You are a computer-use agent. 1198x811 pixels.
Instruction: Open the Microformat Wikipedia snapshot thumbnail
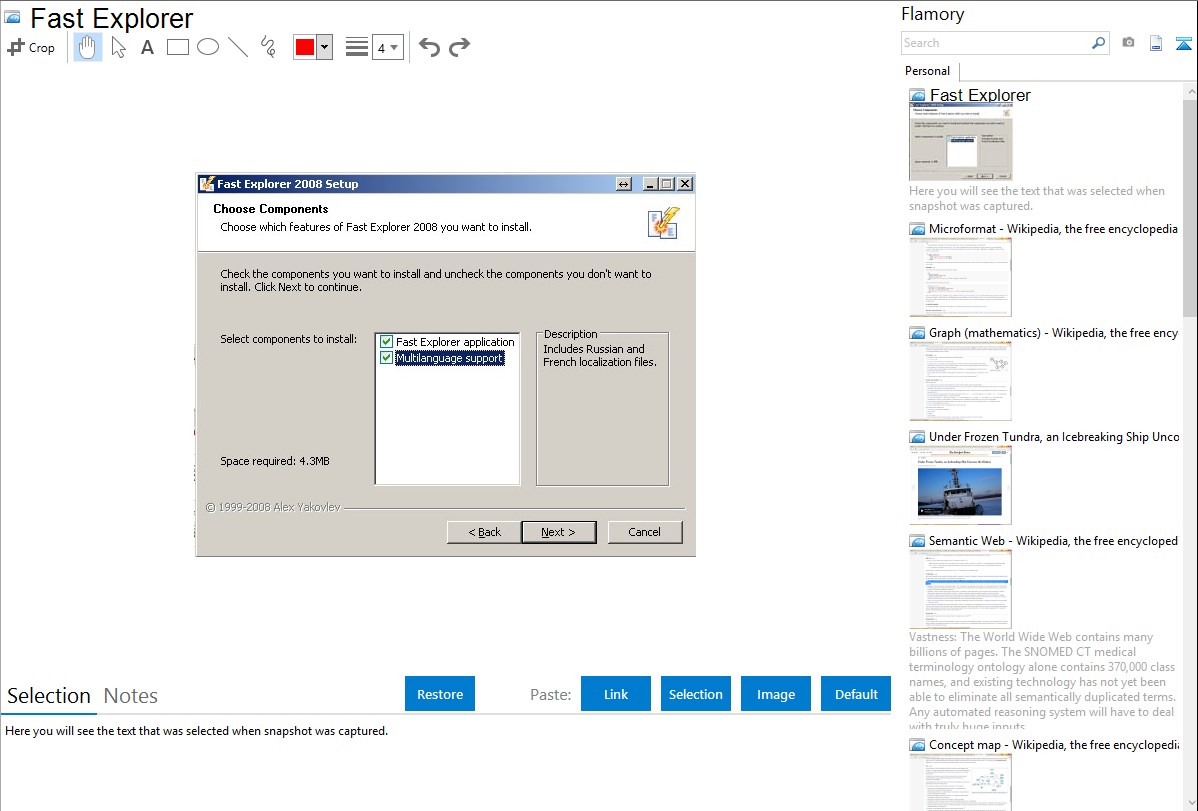coord(961,277)
